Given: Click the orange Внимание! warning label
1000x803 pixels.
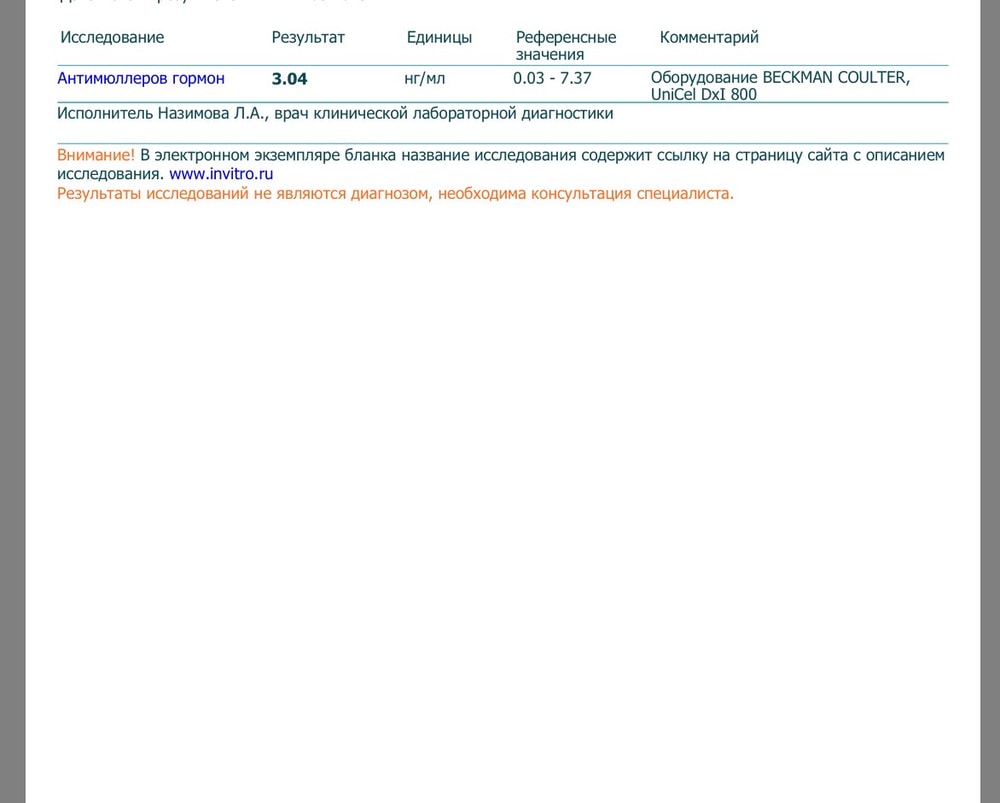Looking at the screenshot, I should (96, 155).
